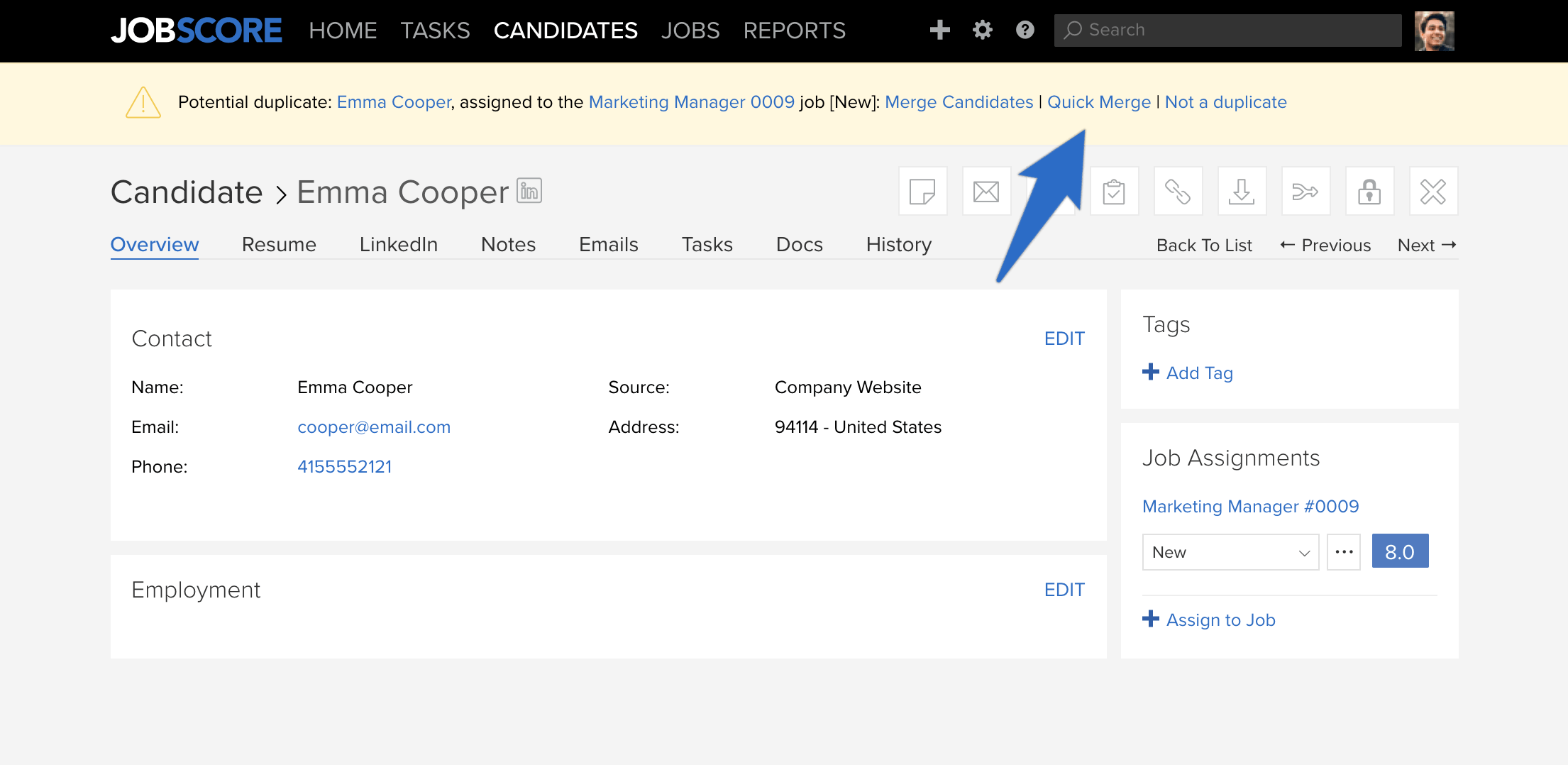Switch to the LinkedIn tab
The width and height of the screenshot is (1568, 765).
(x=399, y=244)
